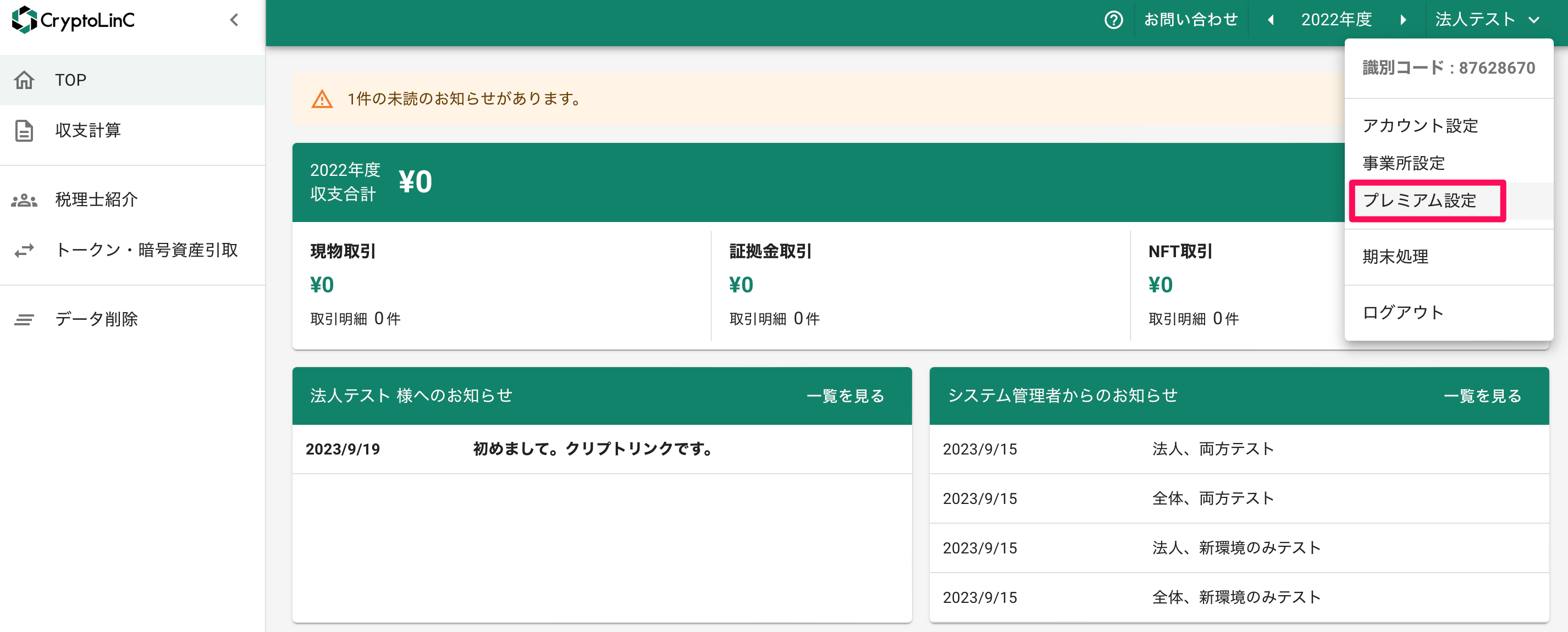Click the 証拠金取引 取引明細 0件 text

pos(775,319)
